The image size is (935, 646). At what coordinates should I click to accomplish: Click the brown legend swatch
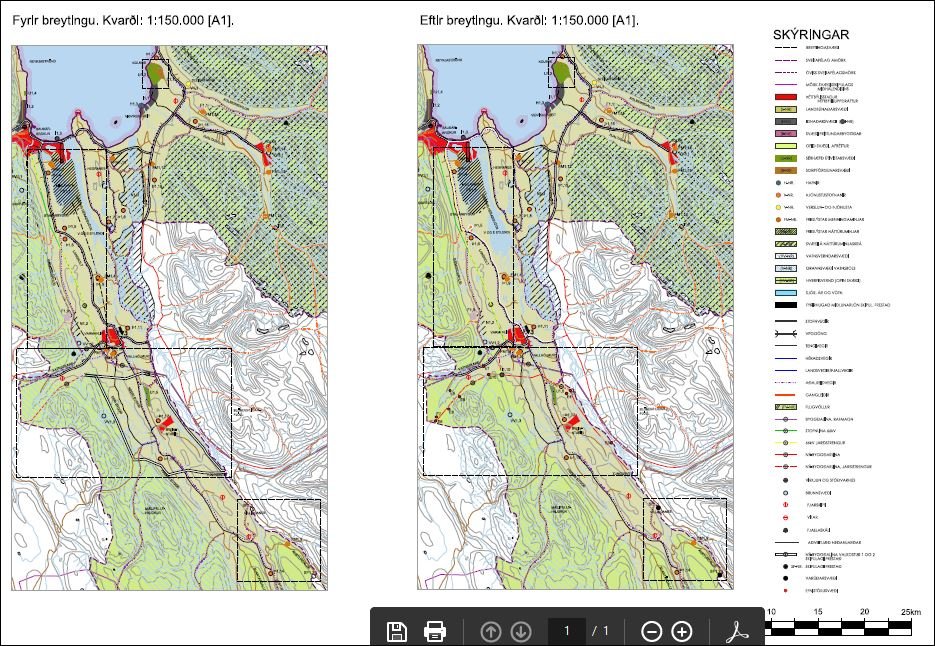tap(786, 170)
